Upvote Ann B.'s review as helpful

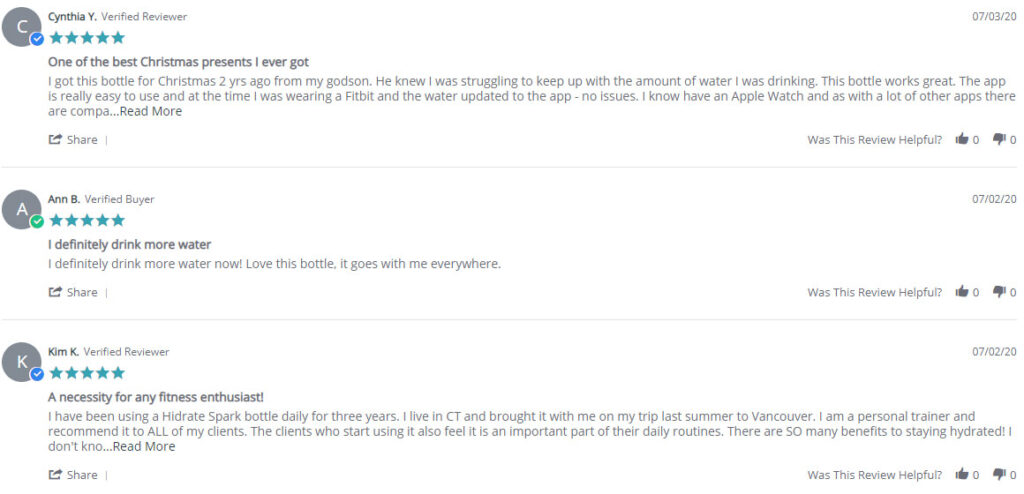click(x=961, y=291)
